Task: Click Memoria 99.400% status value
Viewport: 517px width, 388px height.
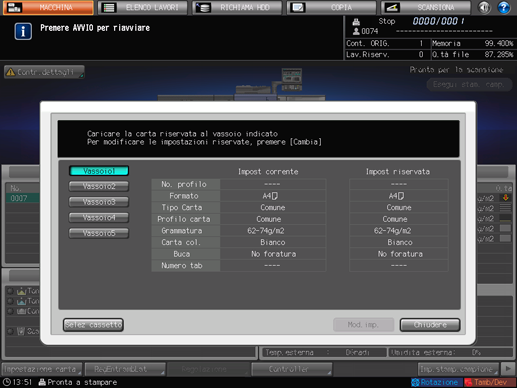Action: pyautogui.click(x=499, y=44)
